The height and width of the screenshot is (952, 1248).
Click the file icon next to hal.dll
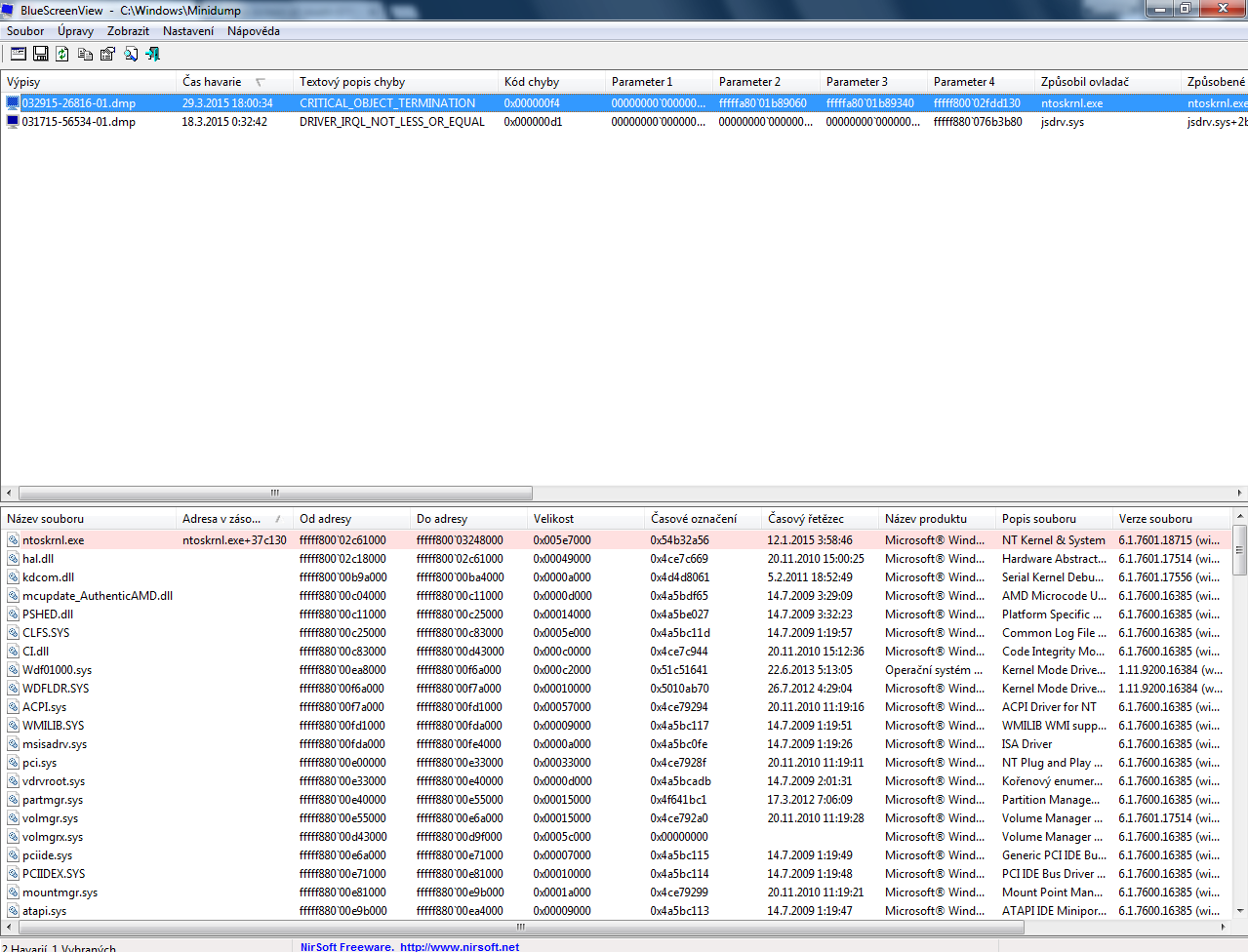[14, 559]
